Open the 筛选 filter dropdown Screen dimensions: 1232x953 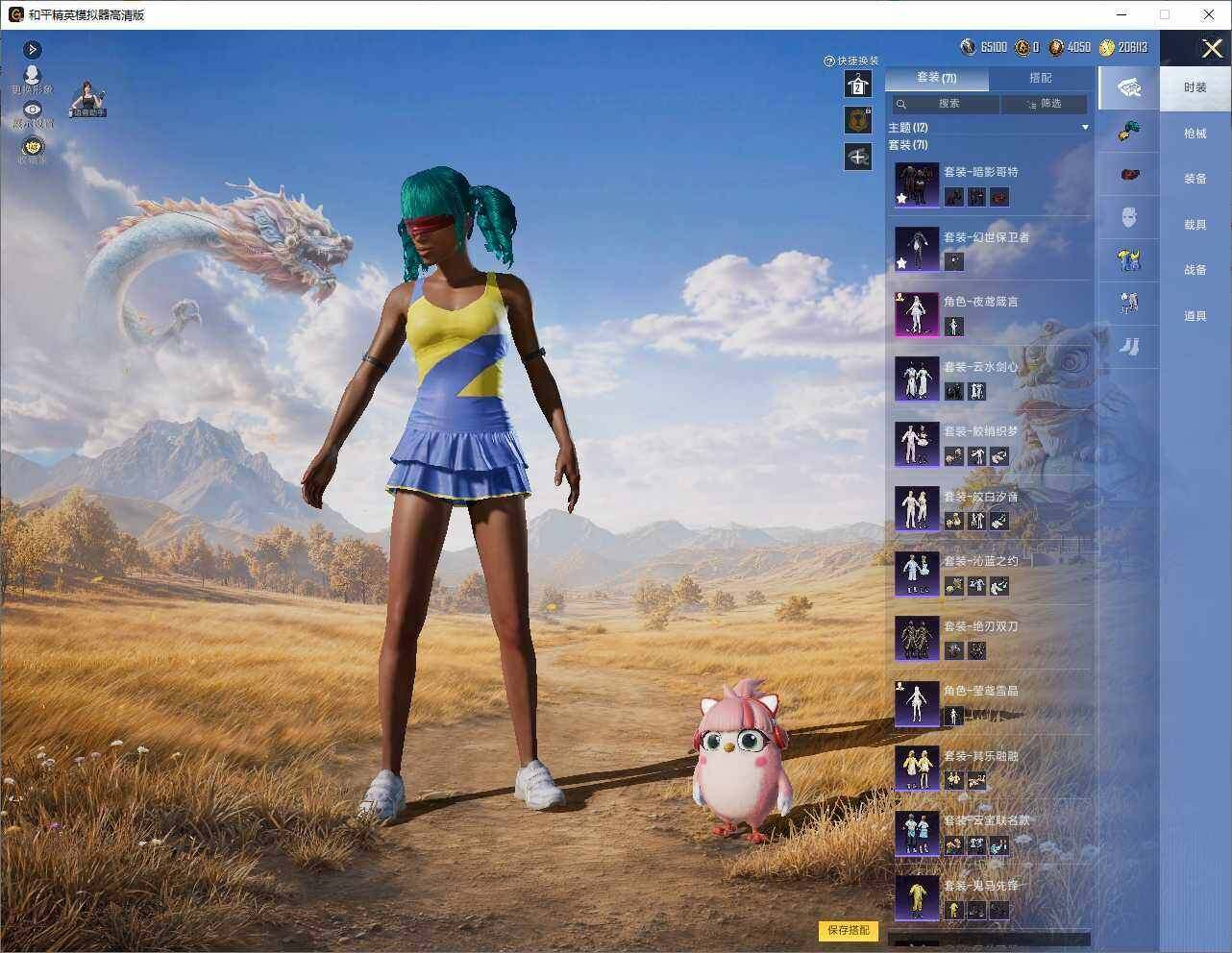point(1044,104)
